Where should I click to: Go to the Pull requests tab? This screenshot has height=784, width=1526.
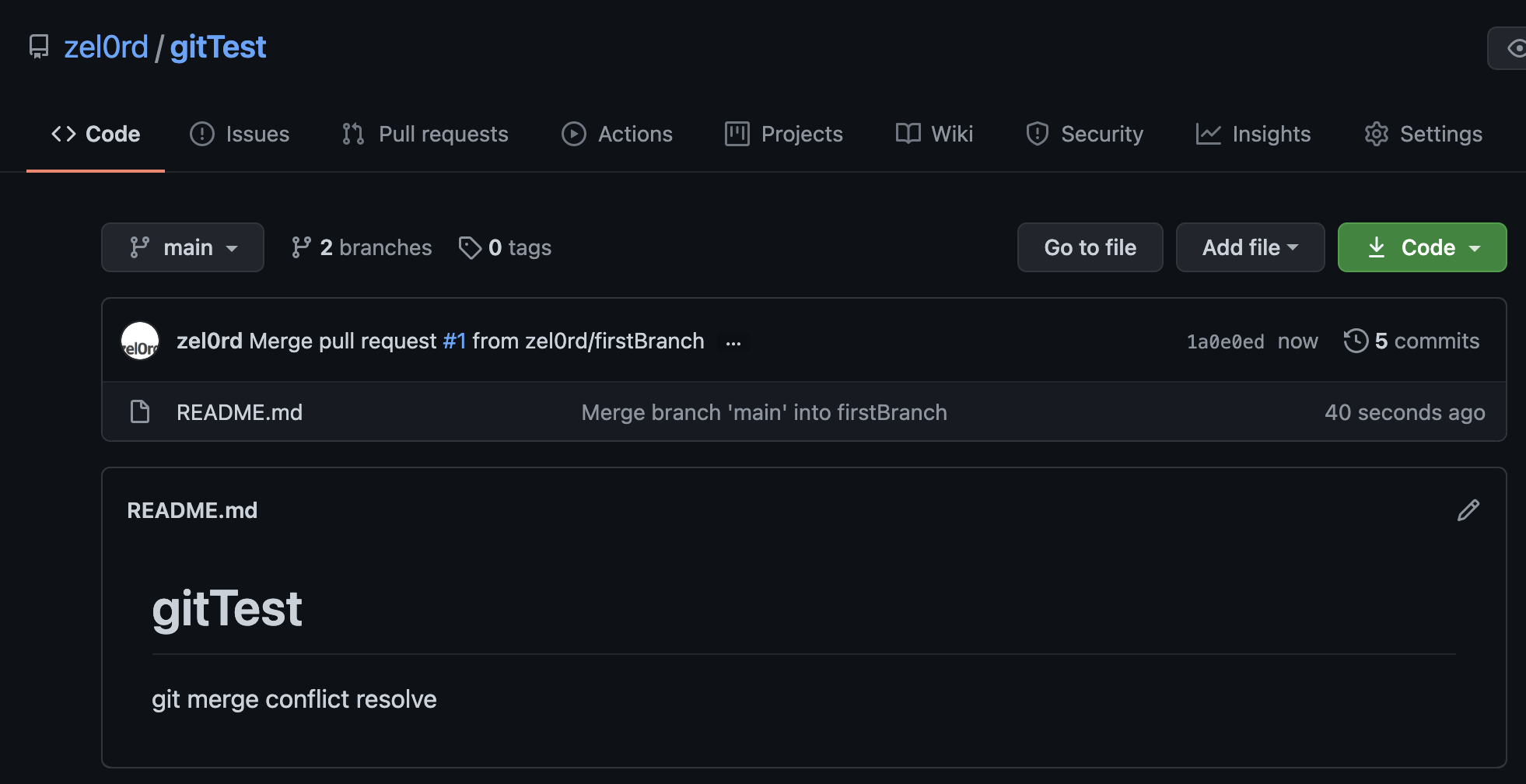425,134
